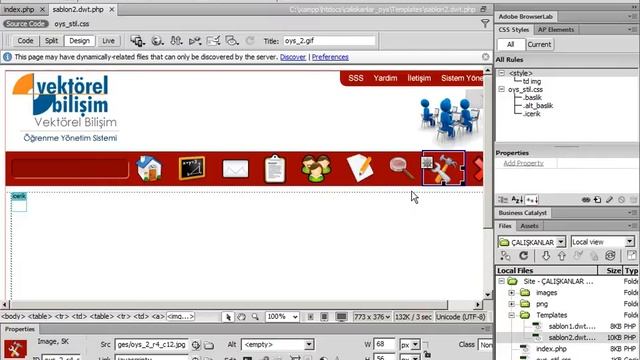
Task: Click the Refresh icon in Files panel
Action: coord(524,256)
